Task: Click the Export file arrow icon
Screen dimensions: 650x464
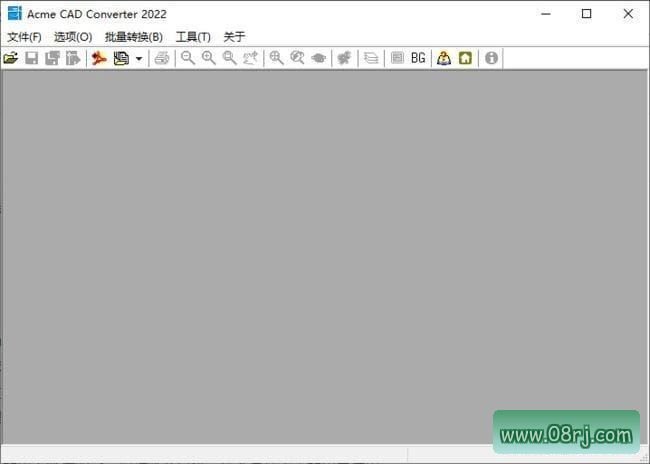Action: coord(73,58)
